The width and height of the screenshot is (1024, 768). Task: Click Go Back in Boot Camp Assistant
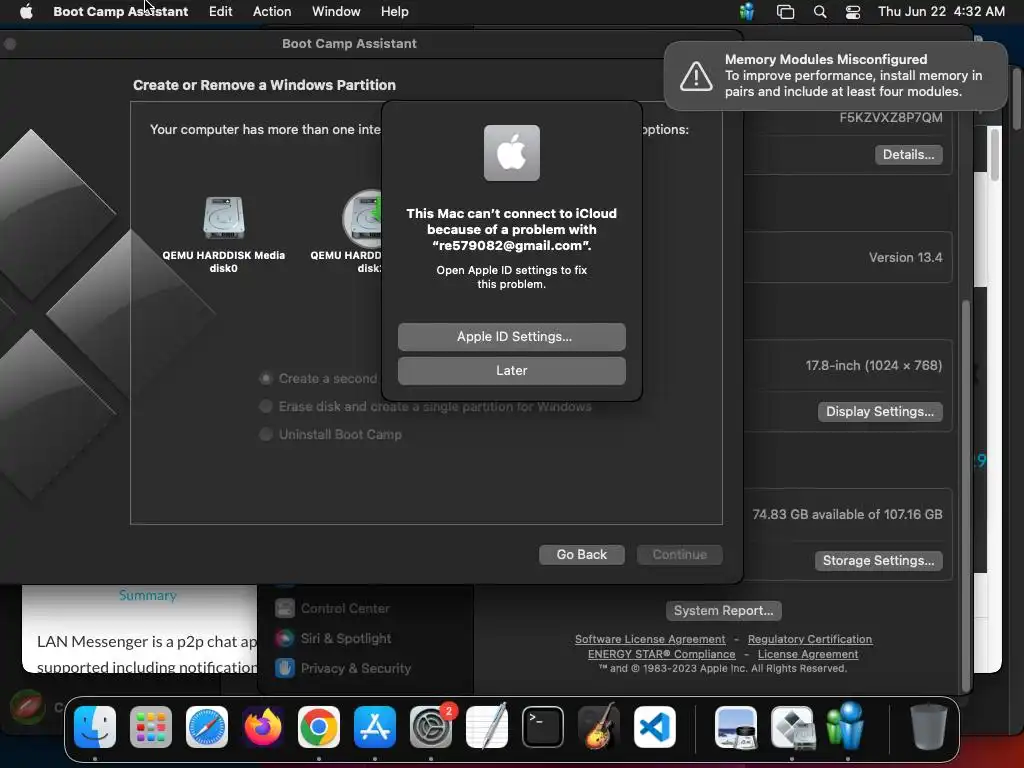pos(581,554)
